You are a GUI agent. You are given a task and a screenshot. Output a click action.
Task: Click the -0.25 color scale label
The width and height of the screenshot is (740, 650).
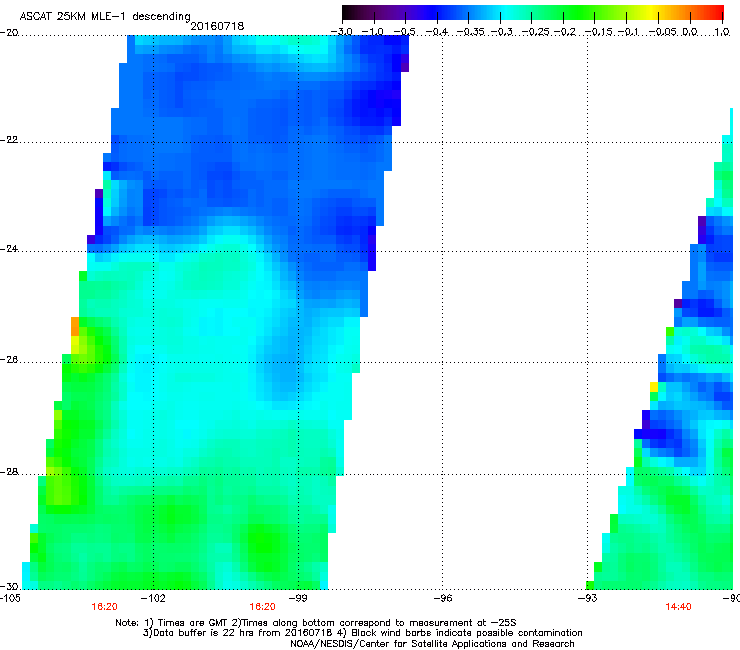[536, 32]
